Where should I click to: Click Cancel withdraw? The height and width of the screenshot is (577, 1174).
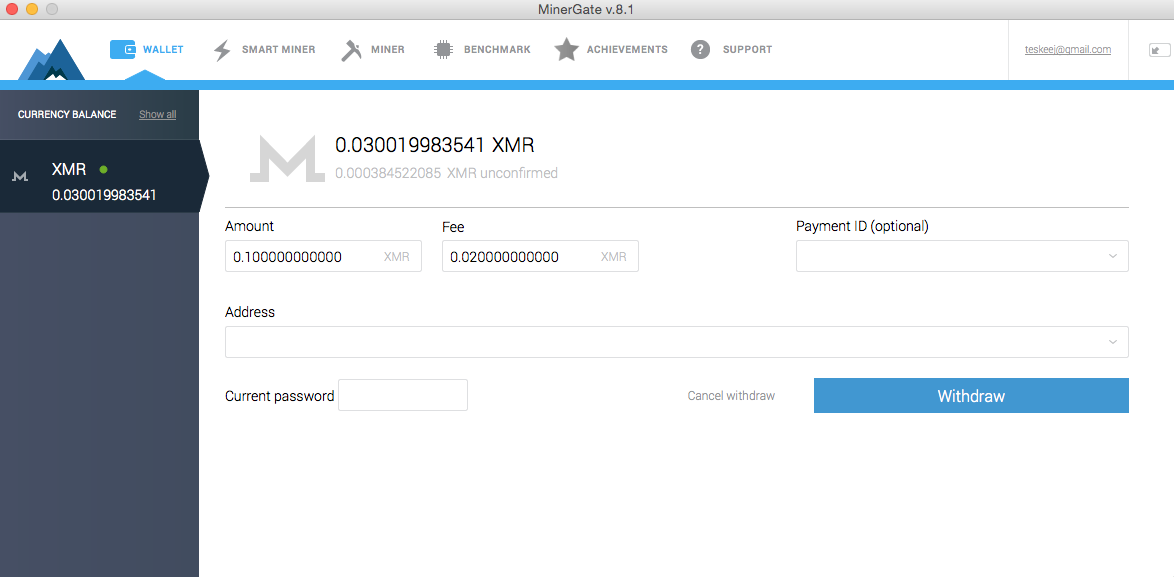click(732, 396)
